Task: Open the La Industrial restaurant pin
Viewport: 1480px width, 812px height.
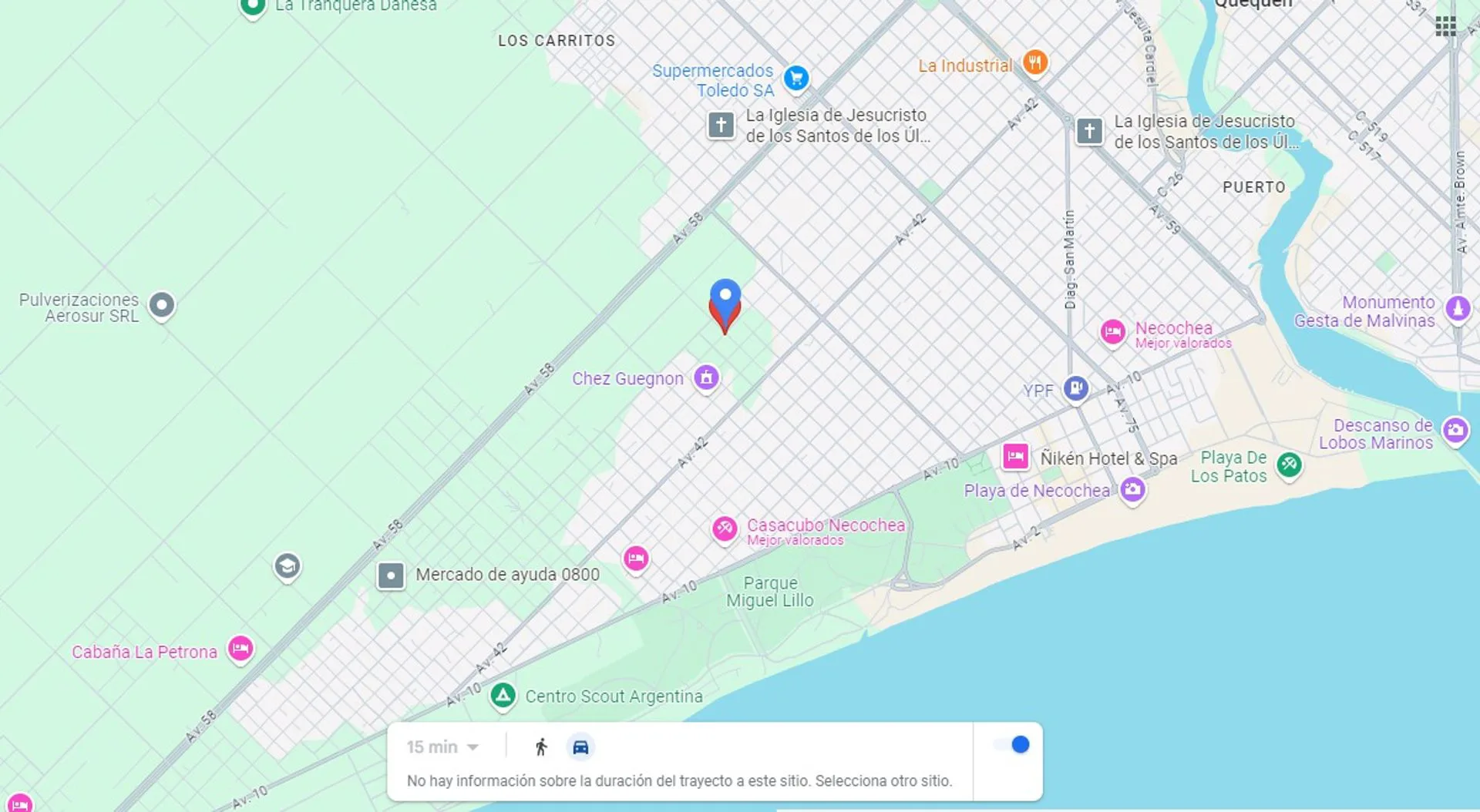Action: (1034, 62)
